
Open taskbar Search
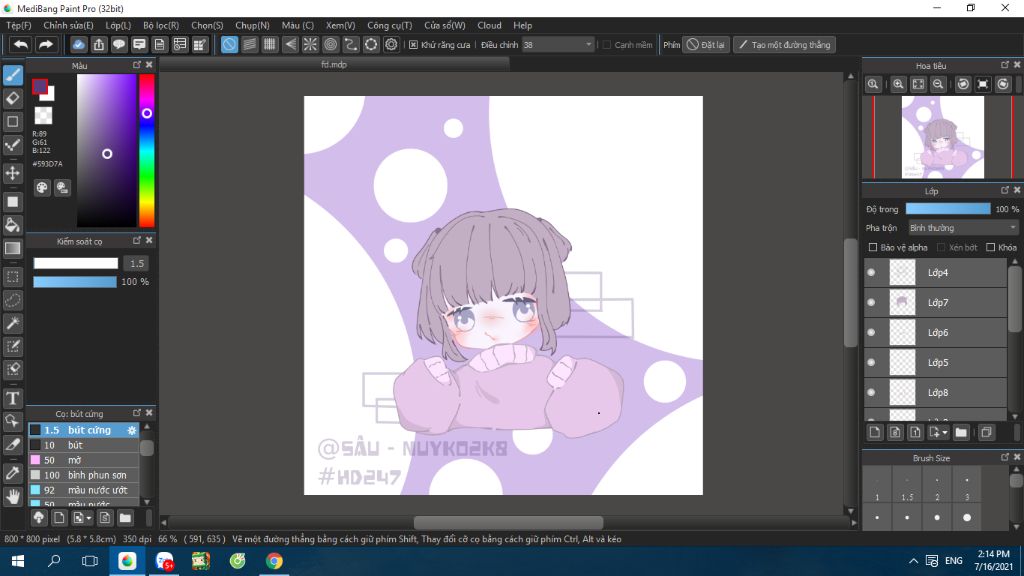pos(54,561)
